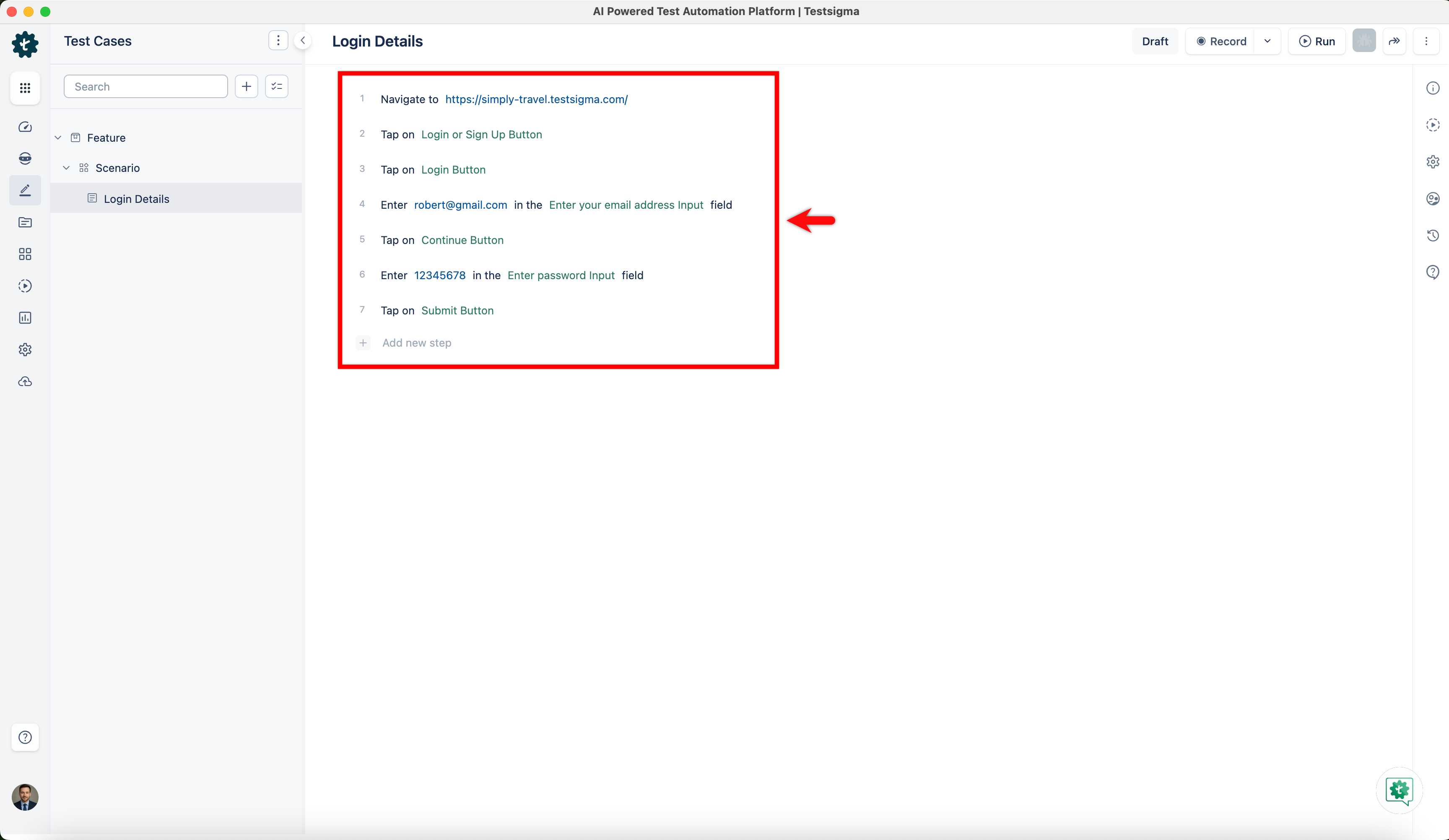Collapse the Scenario tree node
Image resolution: width=1449 pixels, height=840 pixels.
66,168
